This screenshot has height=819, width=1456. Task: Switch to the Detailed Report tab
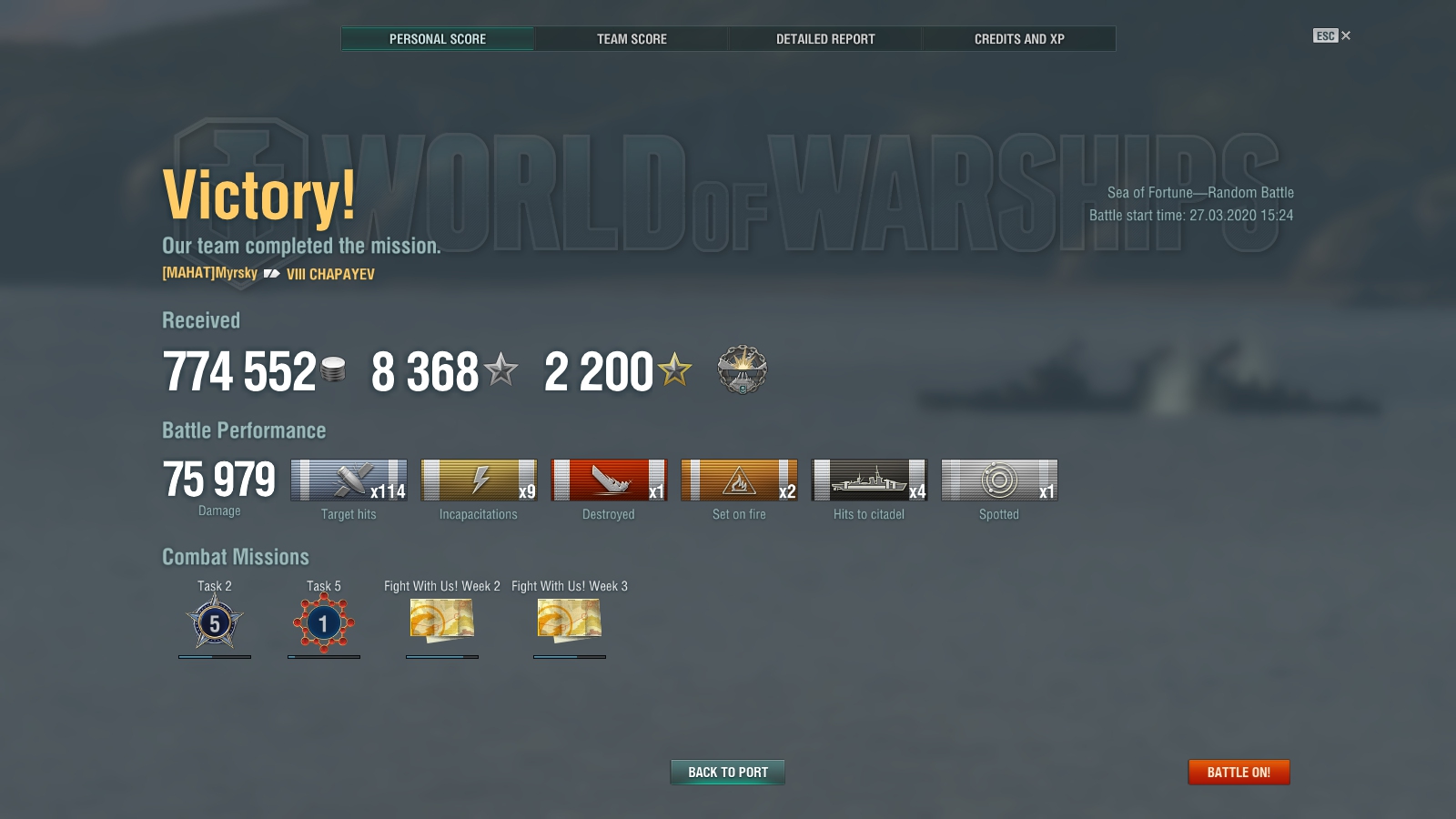(x=825, y=39)
